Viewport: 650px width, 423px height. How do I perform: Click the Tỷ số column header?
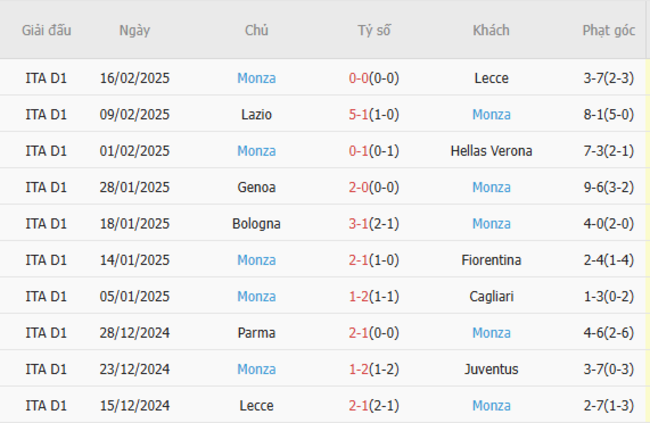[x=374, y=30]
